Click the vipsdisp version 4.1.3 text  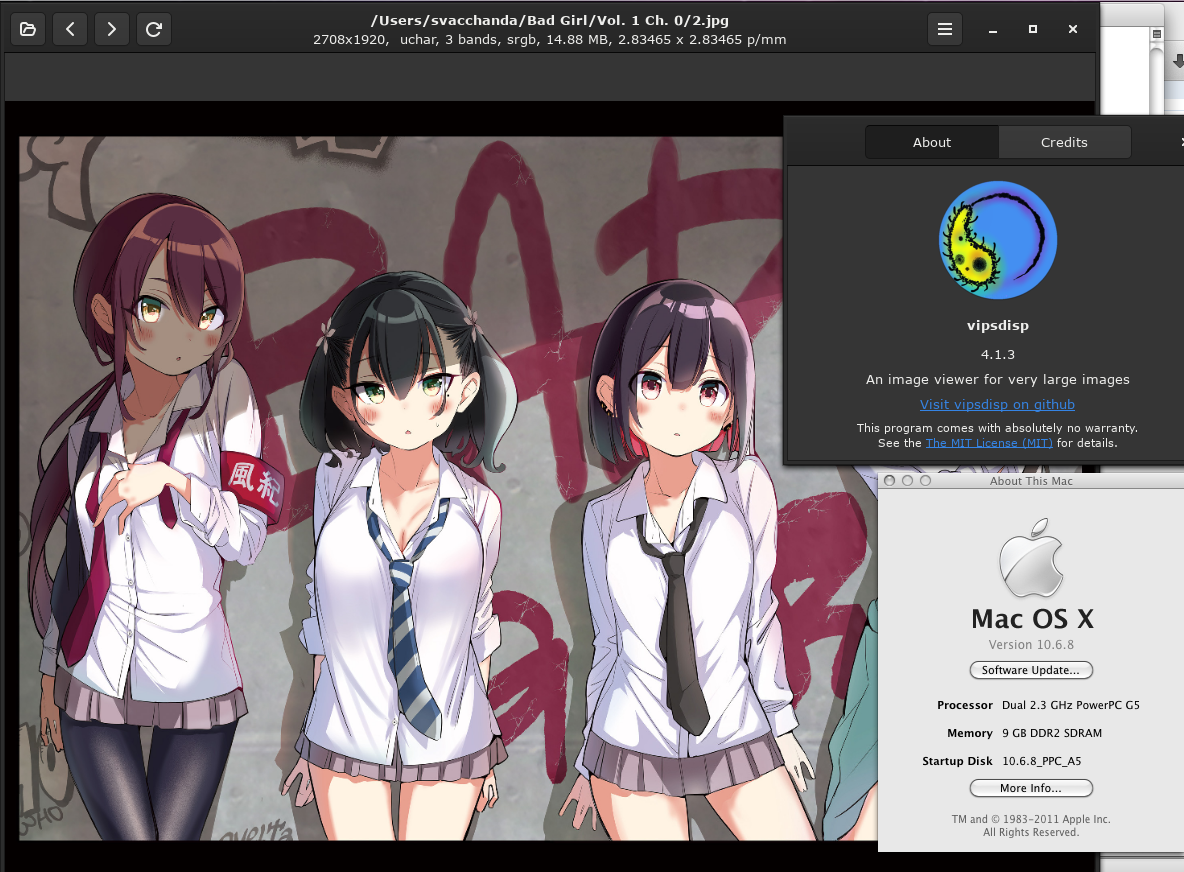coord(997,355)
